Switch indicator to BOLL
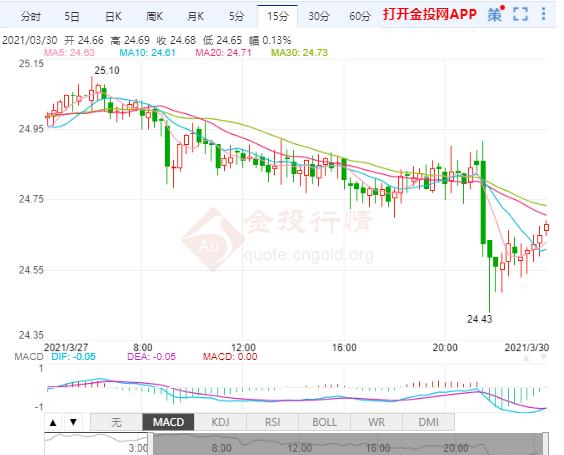Viewport: 564px width, 455px height. [x=324, y=422]
